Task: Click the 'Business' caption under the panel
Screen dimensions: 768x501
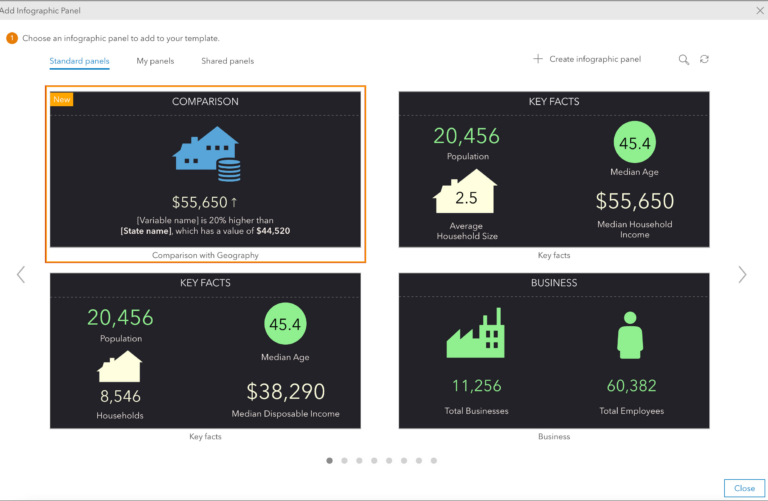Action: [554, 436]
